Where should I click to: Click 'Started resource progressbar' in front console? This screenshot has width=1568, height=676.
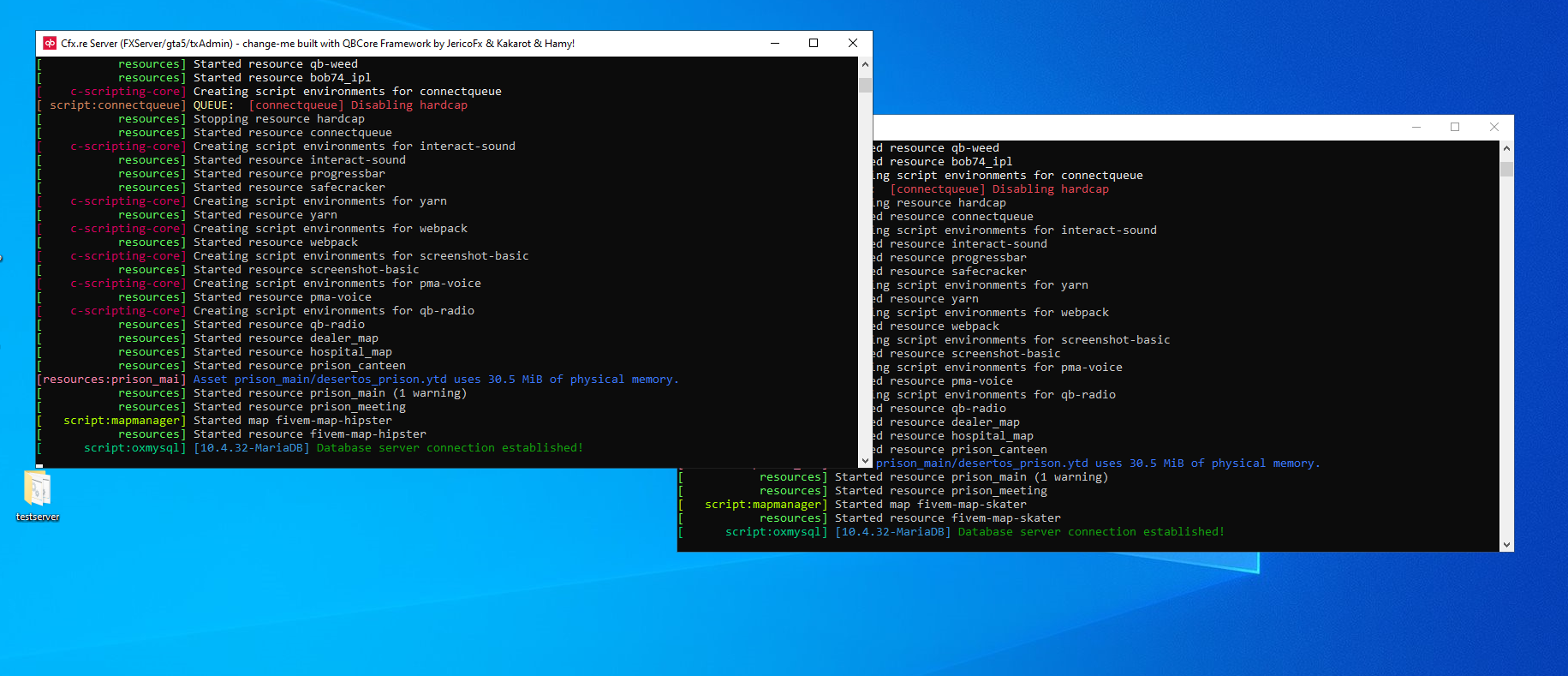pyautogui.click(x=289, y=174)
